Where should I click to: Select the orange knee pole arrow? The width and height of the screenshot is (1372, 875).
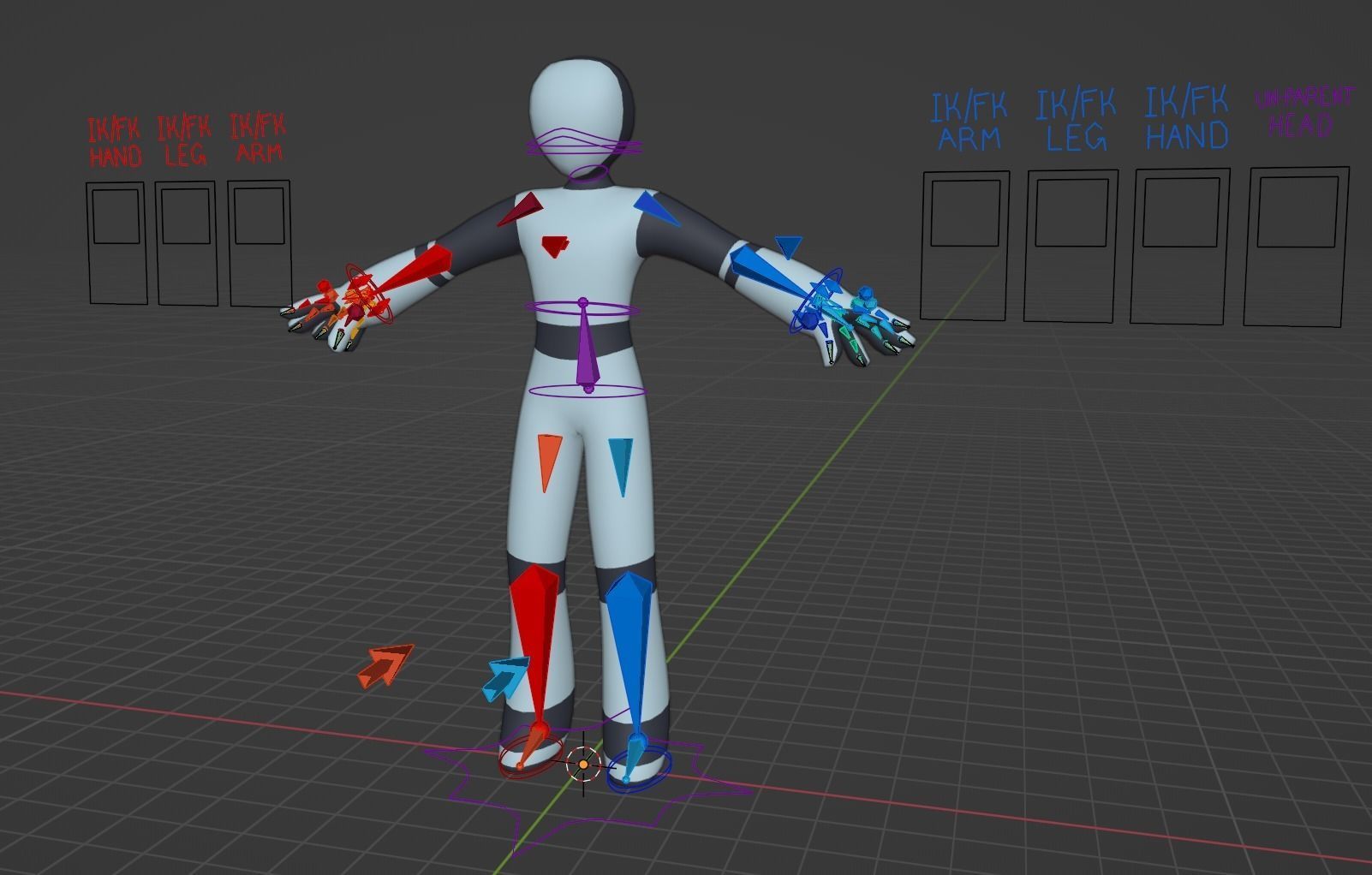pyautogui.click(x=385, y=666)
